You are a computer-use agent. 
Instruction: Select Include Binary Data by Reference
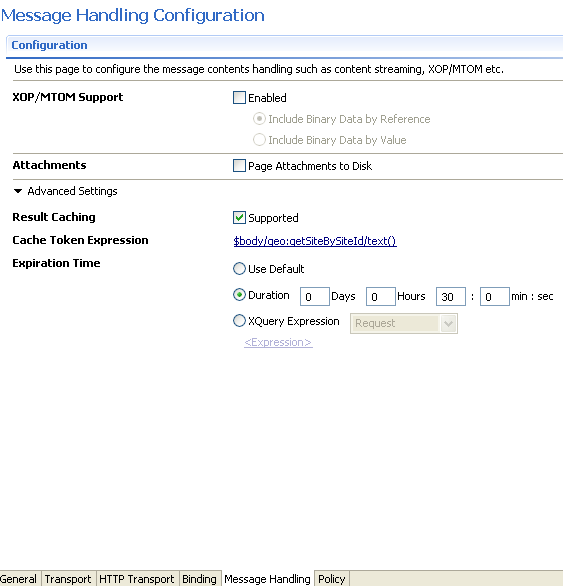tap(259, 119)
